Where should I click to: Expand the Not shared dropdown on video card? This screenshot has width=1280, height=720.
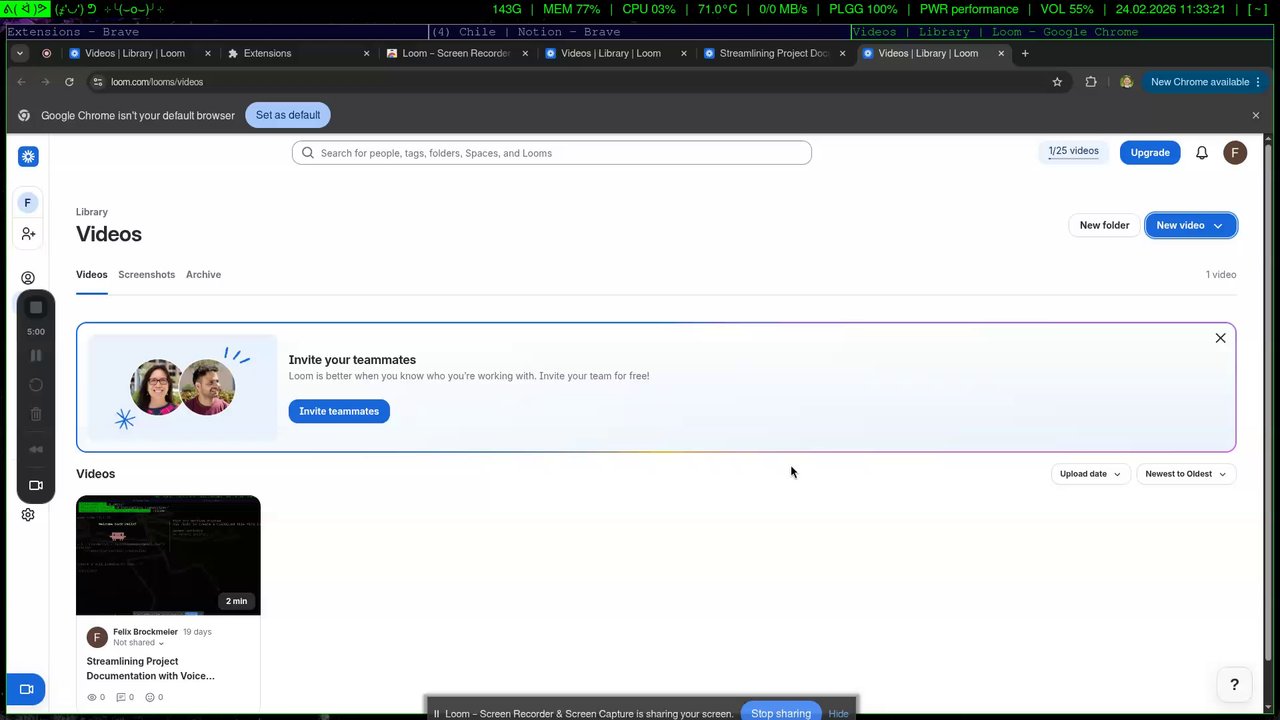[138, 643]
